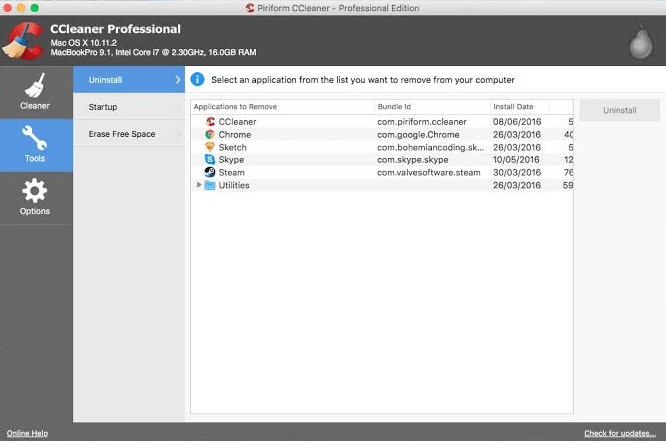This screenshot has height=441, width=666.
Task: Click the Utilities folder icon
Action: pyautogui.click(x=210, y=185)
